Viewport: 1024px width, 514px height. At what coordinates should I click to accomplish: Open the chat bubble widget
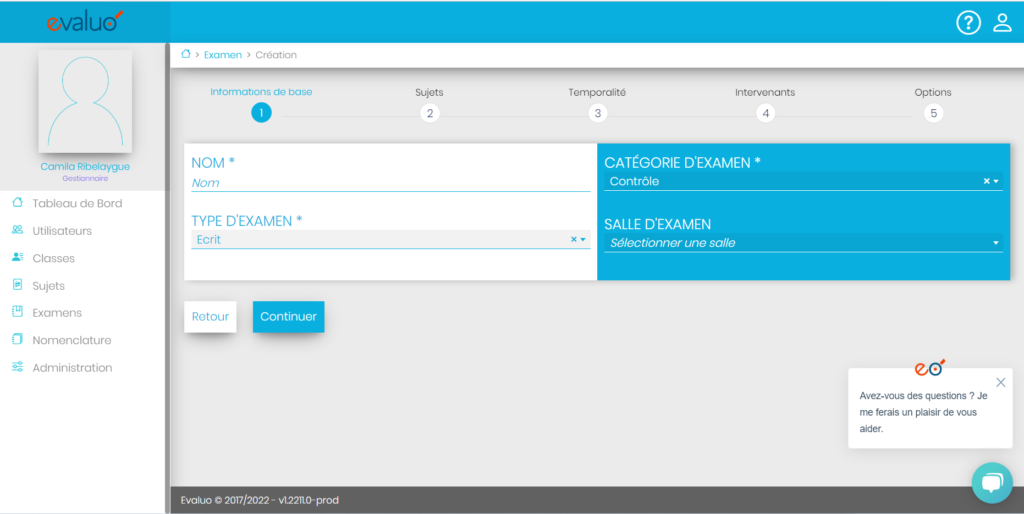[x=991, y=483]
